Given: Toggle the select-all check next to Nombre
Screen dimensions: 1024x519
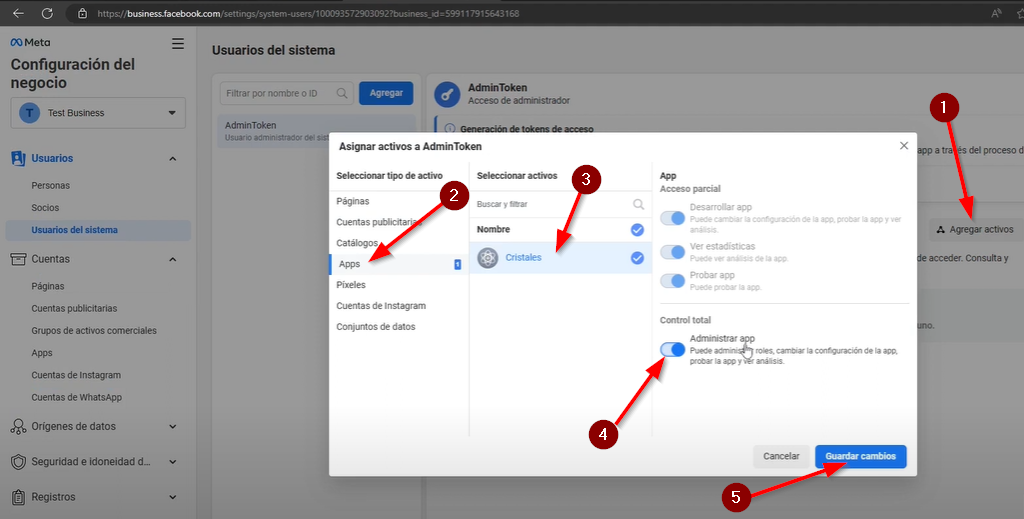Looking at the screenshot, I should (x=637, y=230).
